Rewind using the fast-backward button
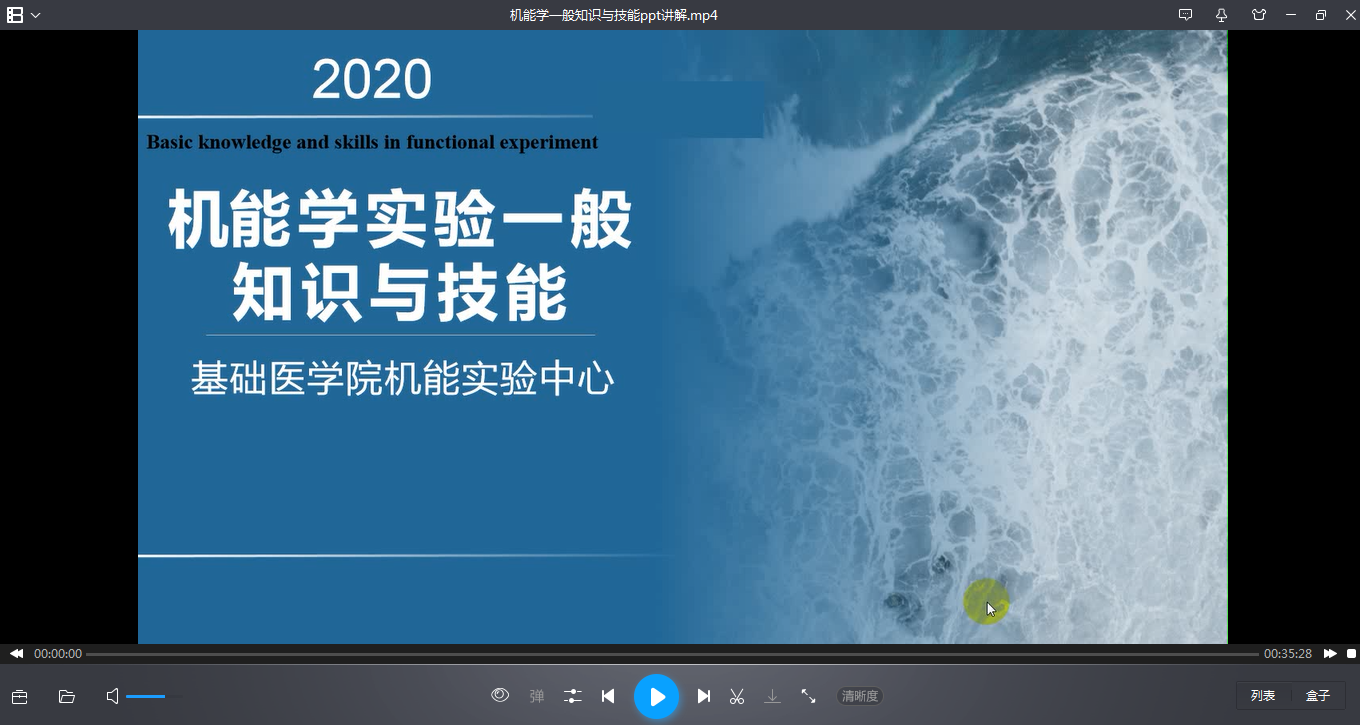This screenshot has width=1360, height=725. 17,653
